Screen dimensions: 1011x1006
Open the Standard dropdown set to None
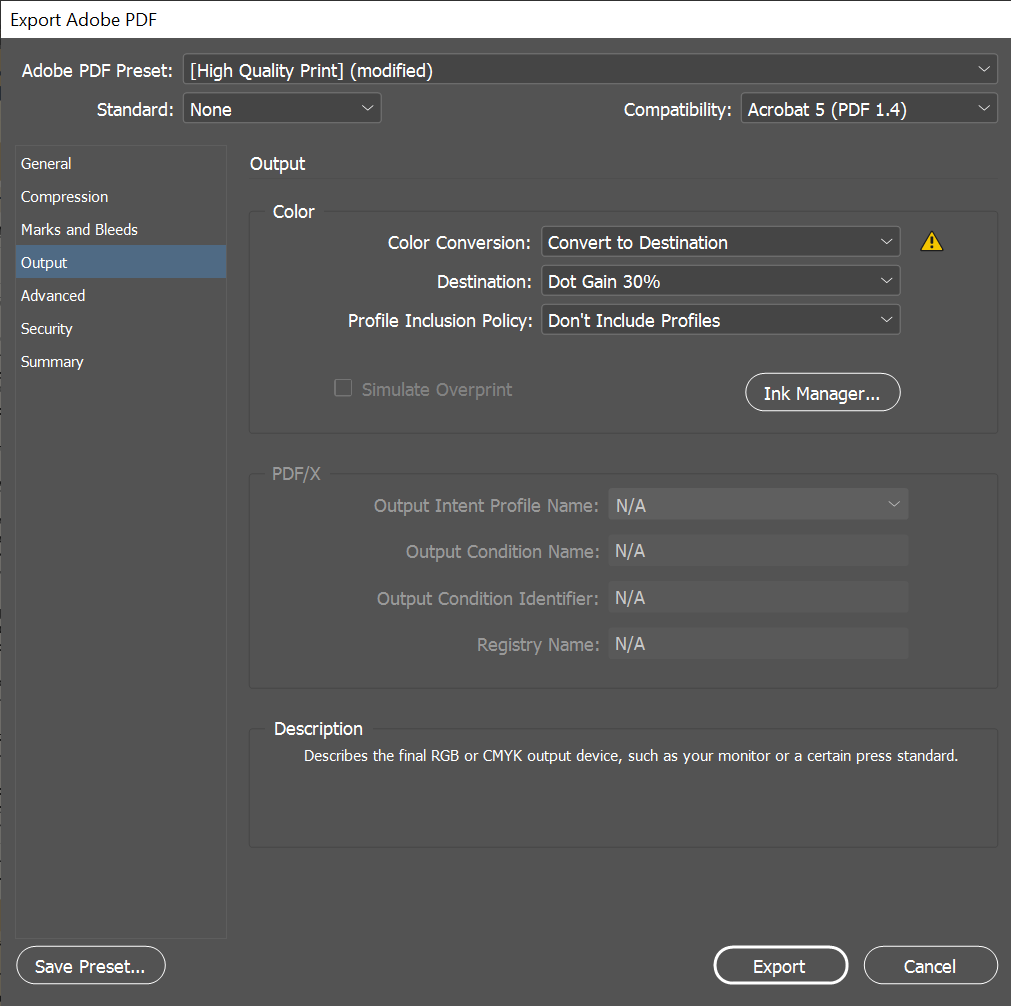tap(282, 109)
